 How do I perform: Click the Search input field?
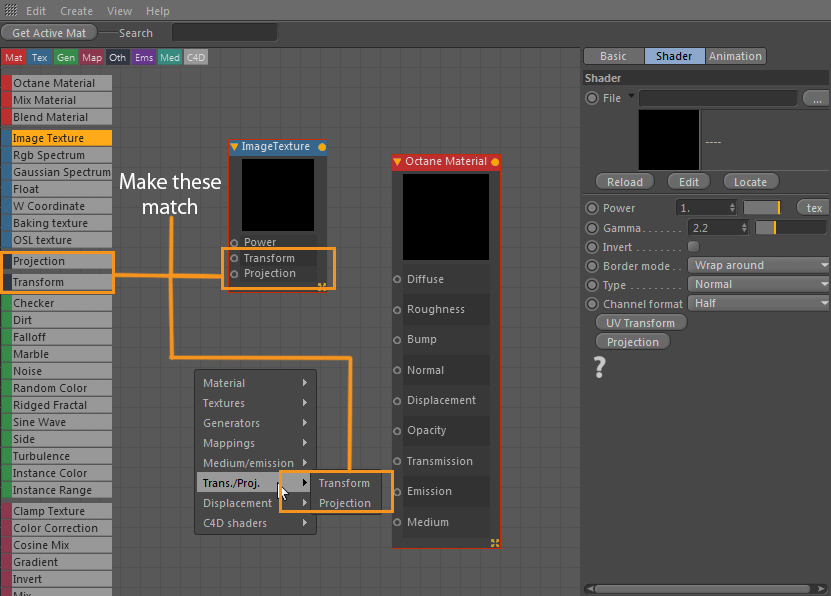(225, 32)
